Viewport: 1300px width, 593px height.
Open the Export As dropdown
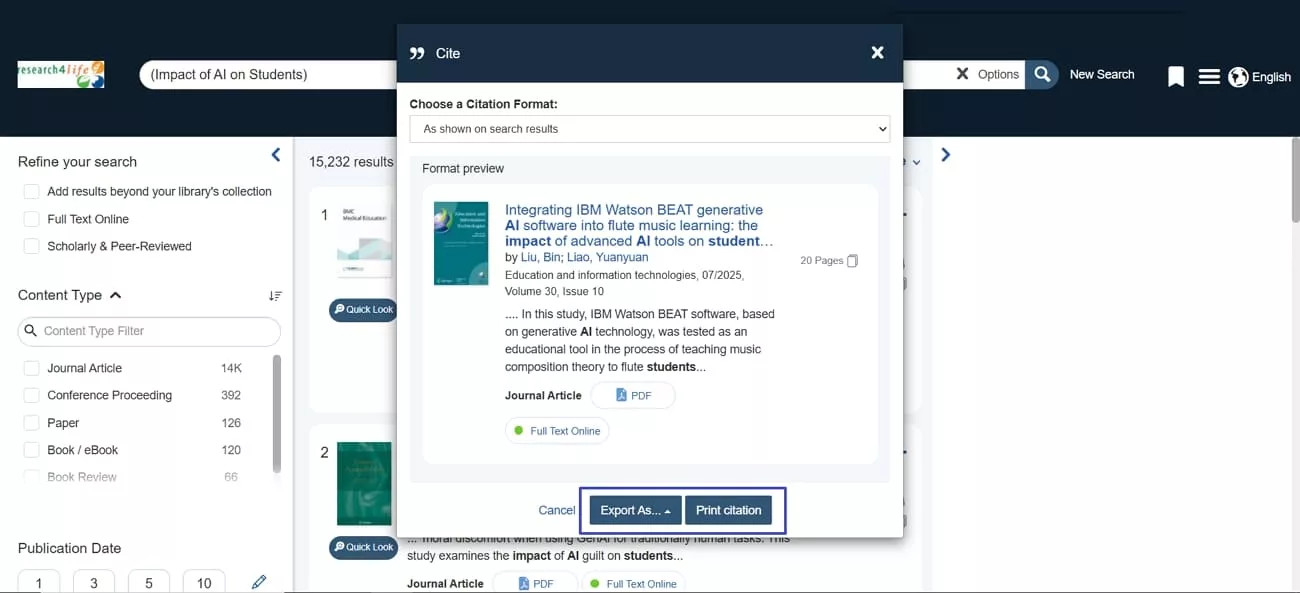point(635,510)
